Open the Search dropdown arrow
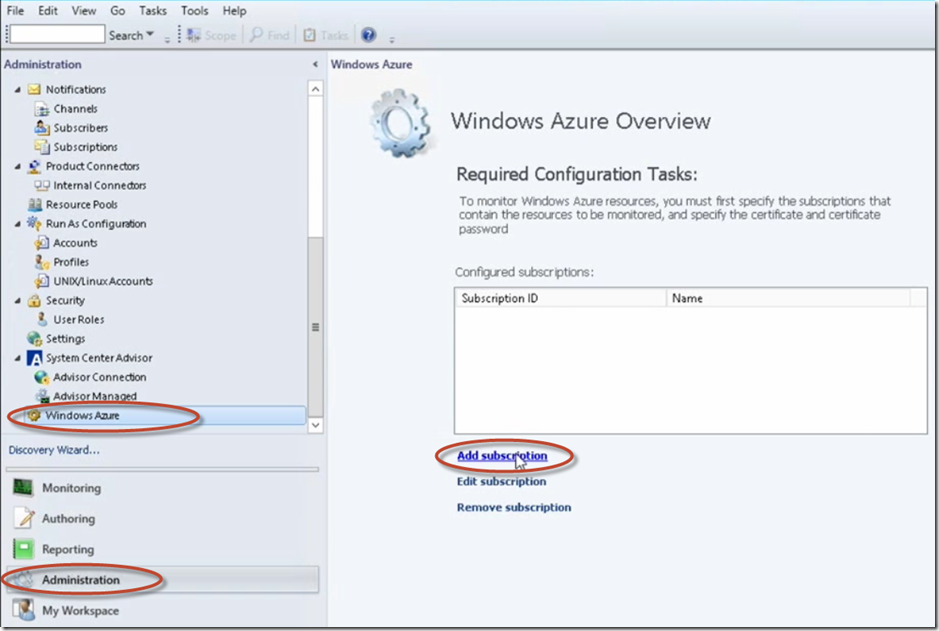This screenshot has width=939, height=631. [150, 35]
